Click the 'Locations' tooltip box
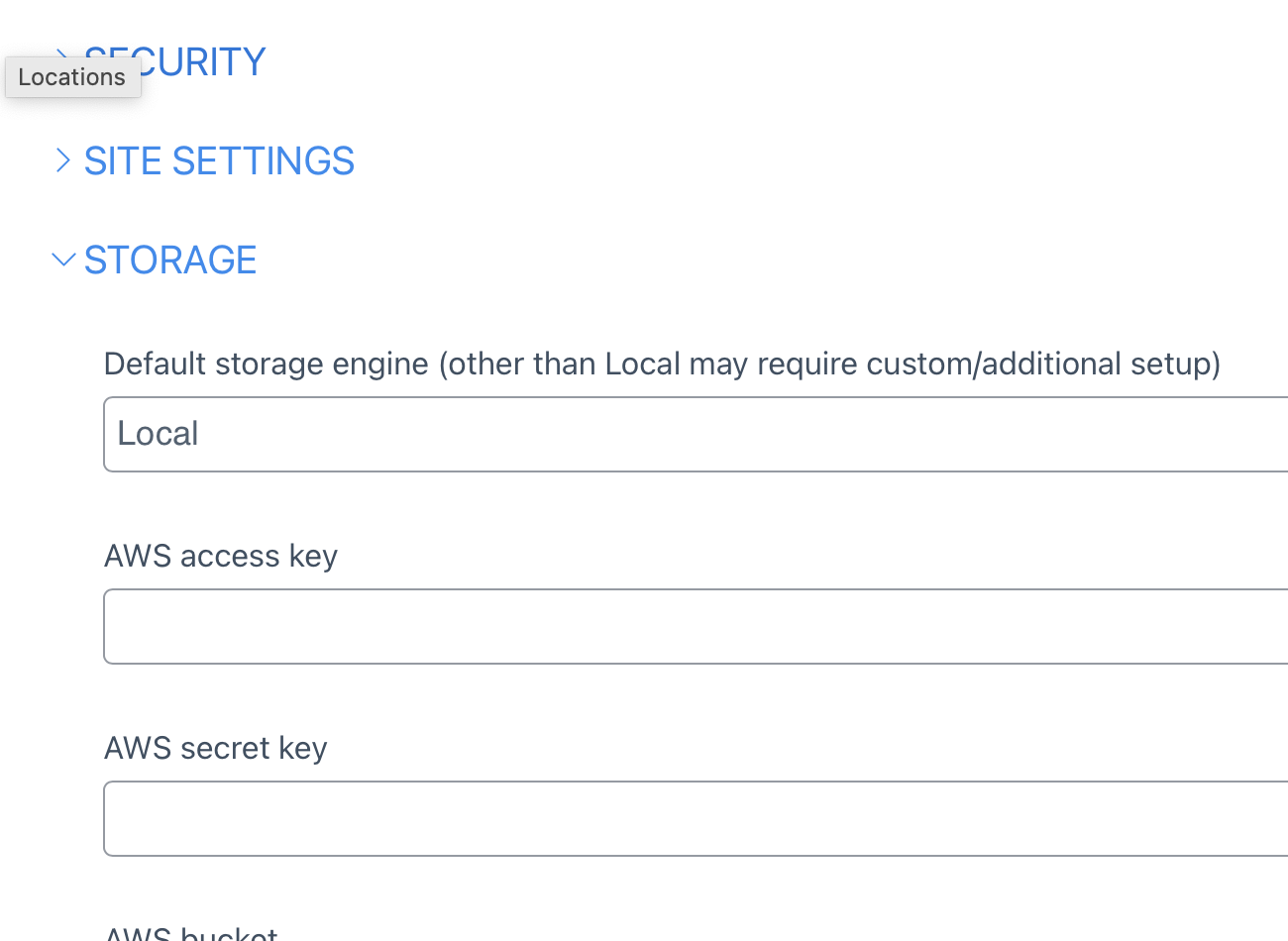The height and width of the screenshot is (941, 1288). click(x=72, y=77)
